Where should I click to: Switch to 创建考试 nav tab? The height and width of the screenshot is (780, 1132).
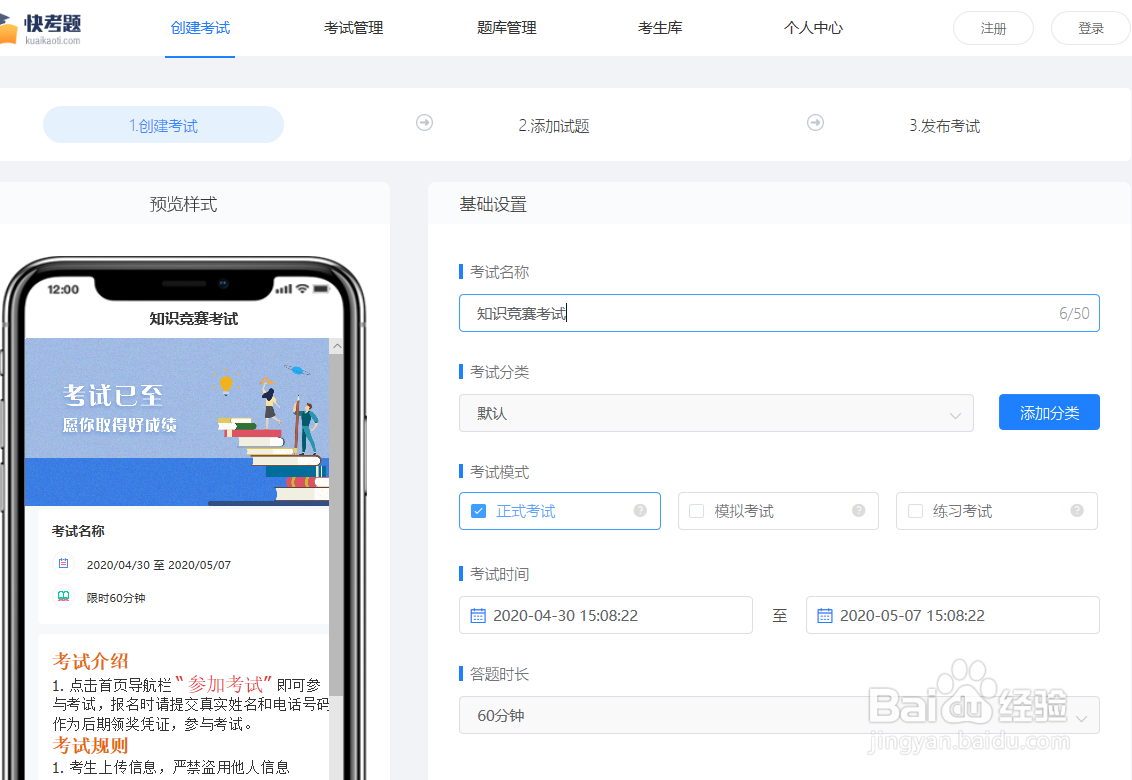[200, 28]
